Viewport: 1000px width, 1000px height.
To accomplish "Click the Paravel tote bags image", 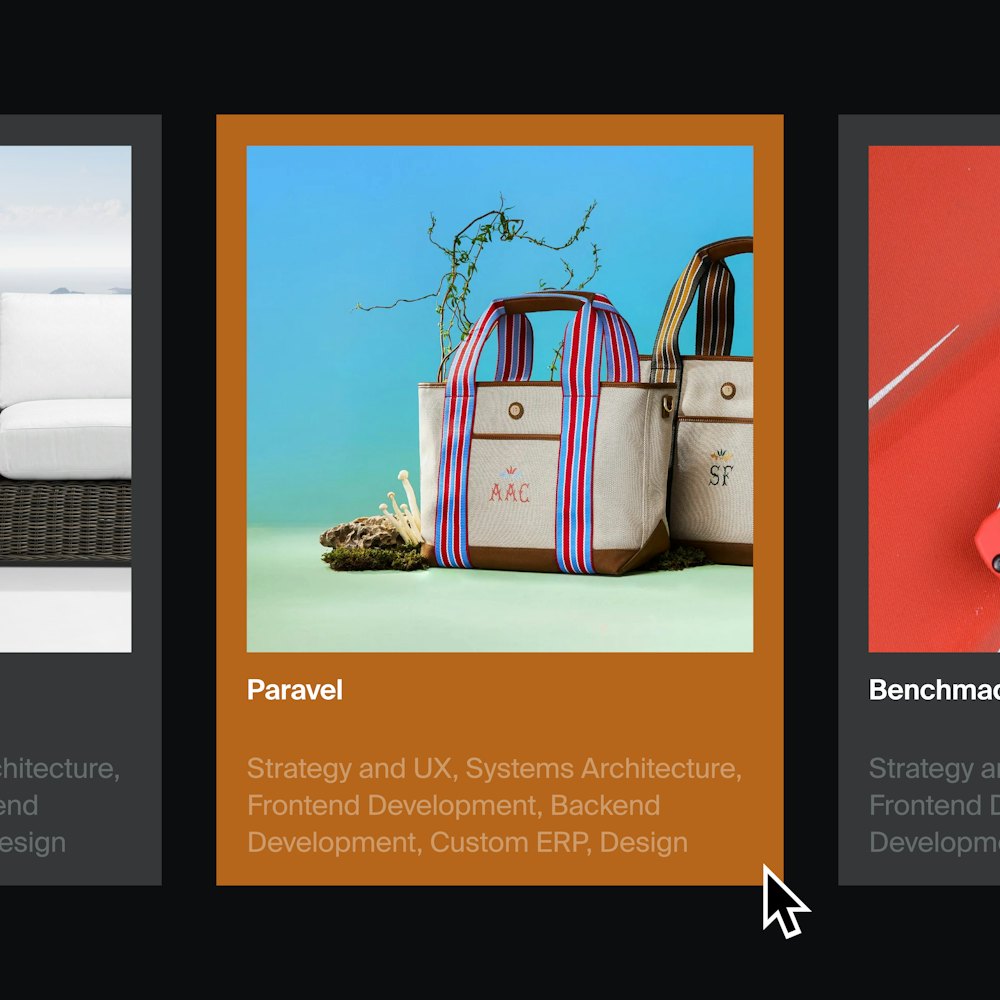I will tap(500, 399).
